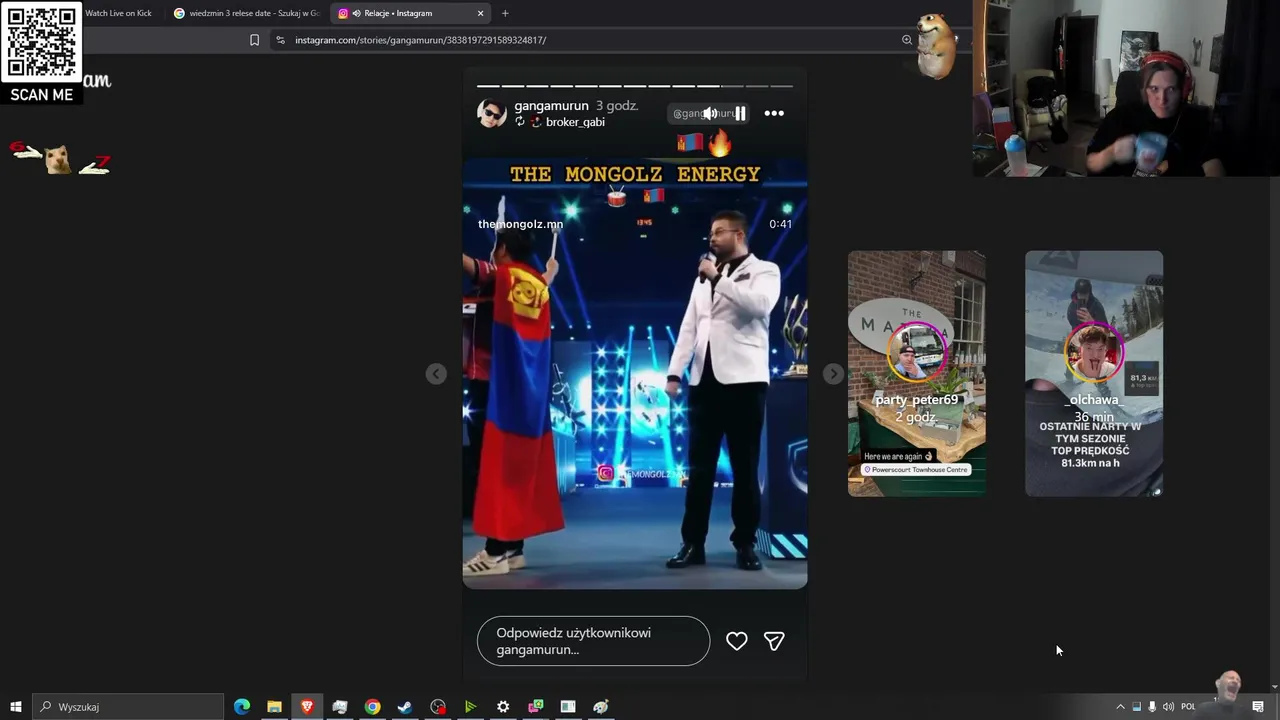
Task: Like the story with heart icon
Action: pyautogui.click(x=736, y=641)
